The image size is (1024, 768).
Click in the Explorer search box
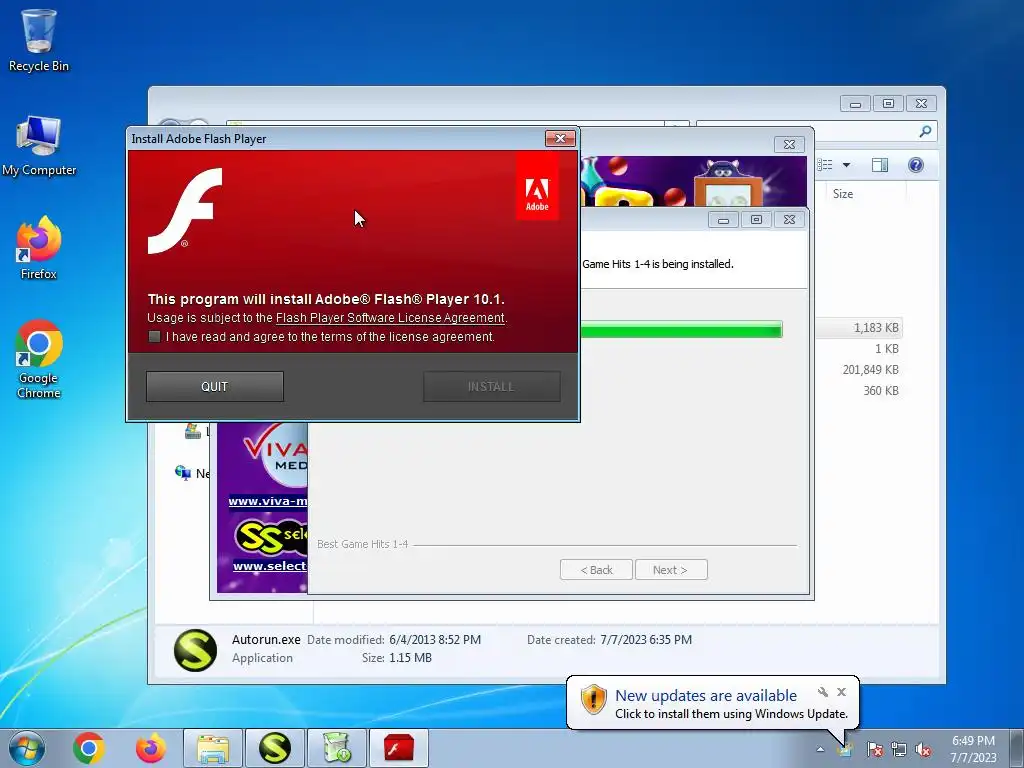[816, 131]
